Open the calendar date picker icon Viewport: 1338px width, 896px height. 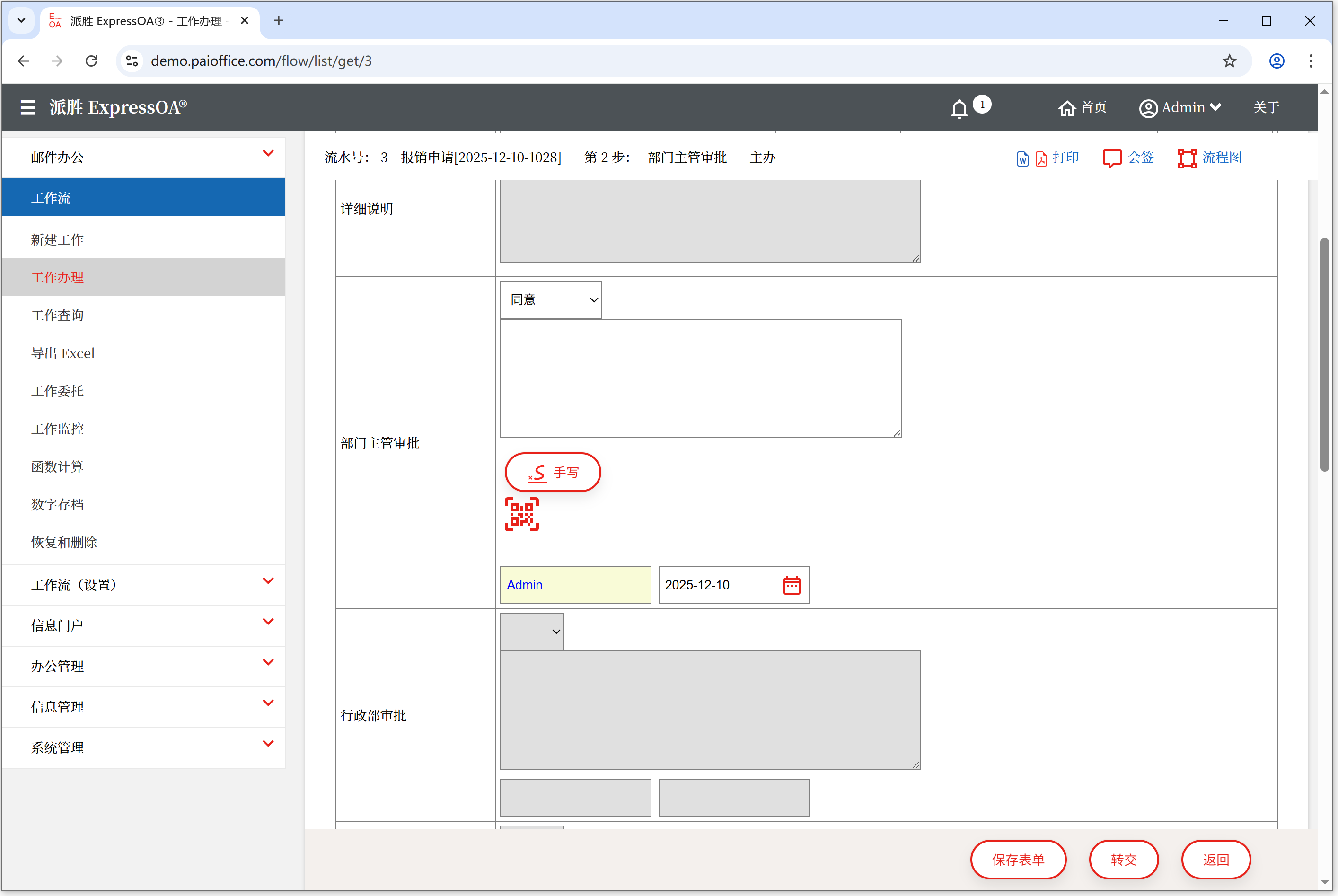[x=792, y=585]
